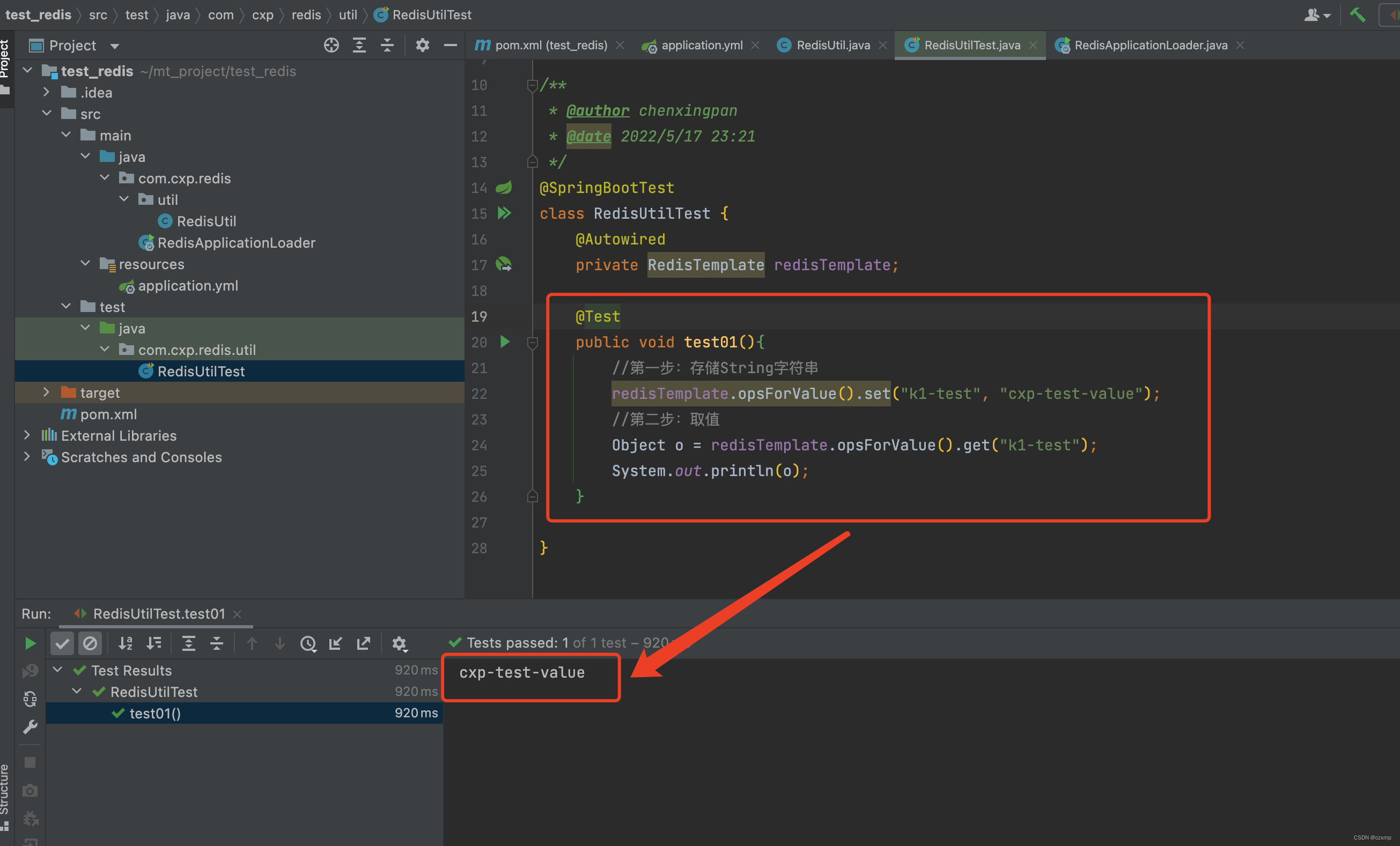This screenshot has height=846, width=1400.
Task: Click the Spring bean leaf icon on line 14
Action: (x=504, y=187)
